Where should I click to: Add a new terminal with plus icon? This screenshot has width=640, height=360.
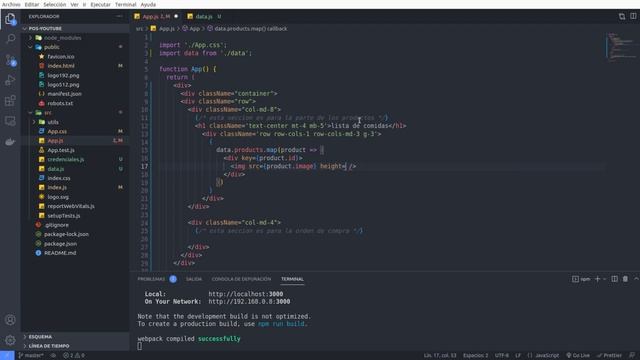pyautogui.click(x=598, y=279)
